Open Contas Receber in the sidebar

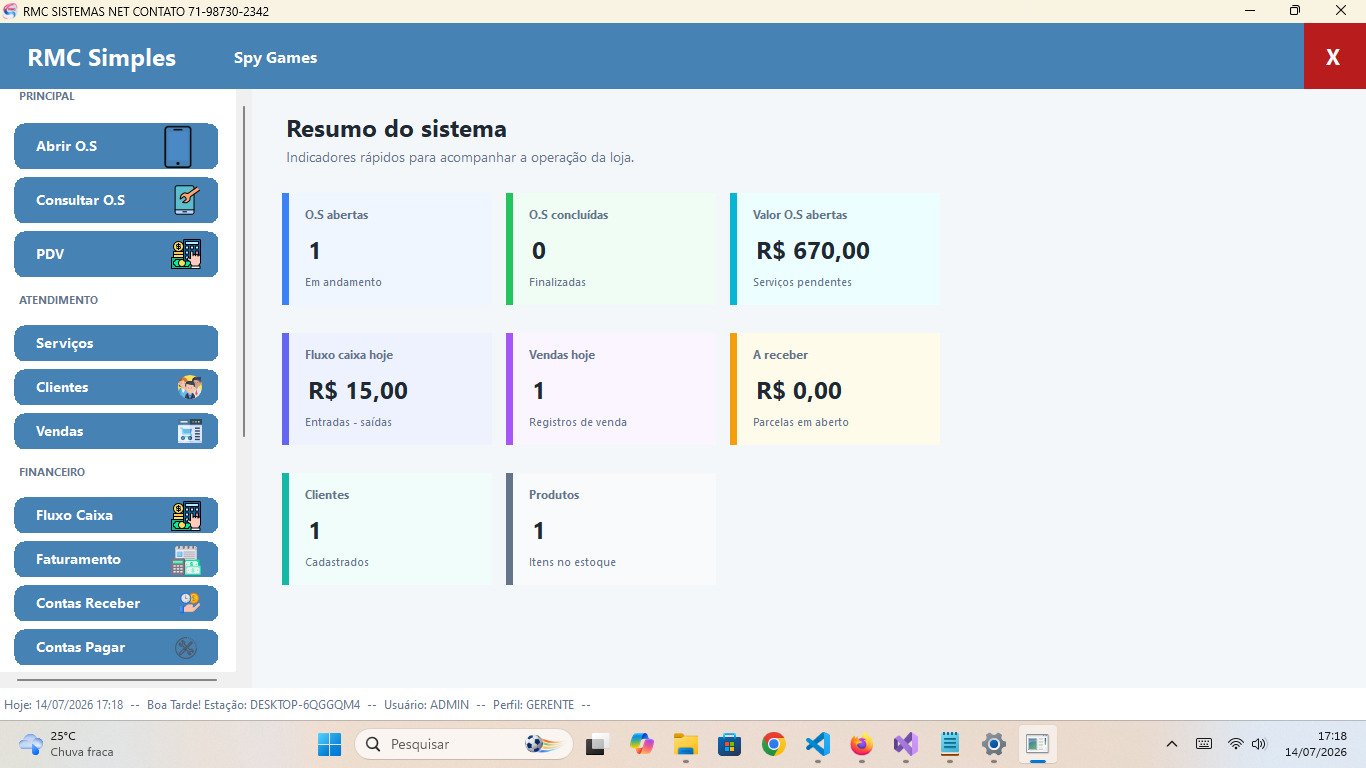pos(116,603)
